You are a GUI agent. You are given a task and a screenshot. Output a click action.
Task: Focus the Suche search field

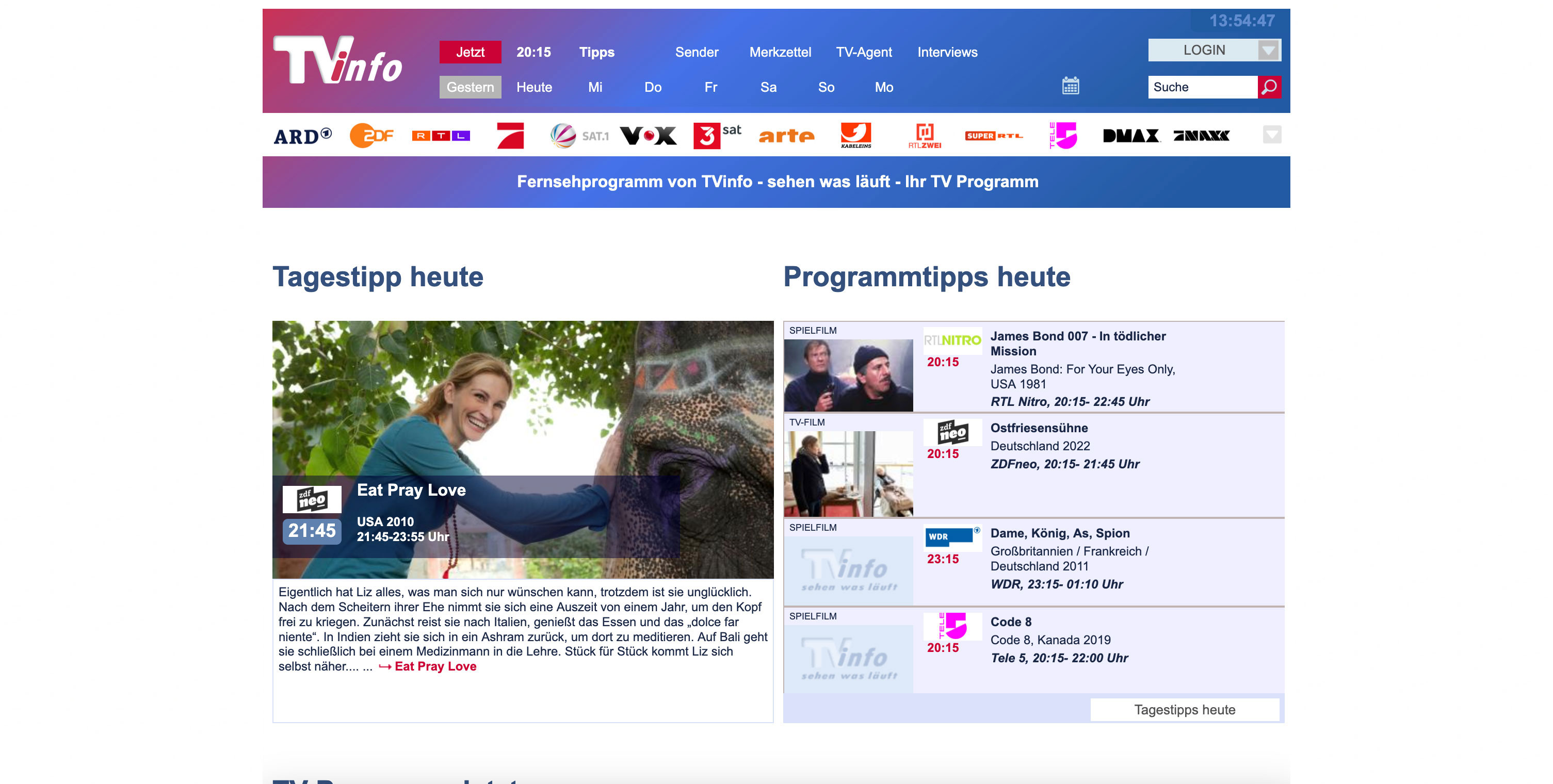(x=1203, y=87)
